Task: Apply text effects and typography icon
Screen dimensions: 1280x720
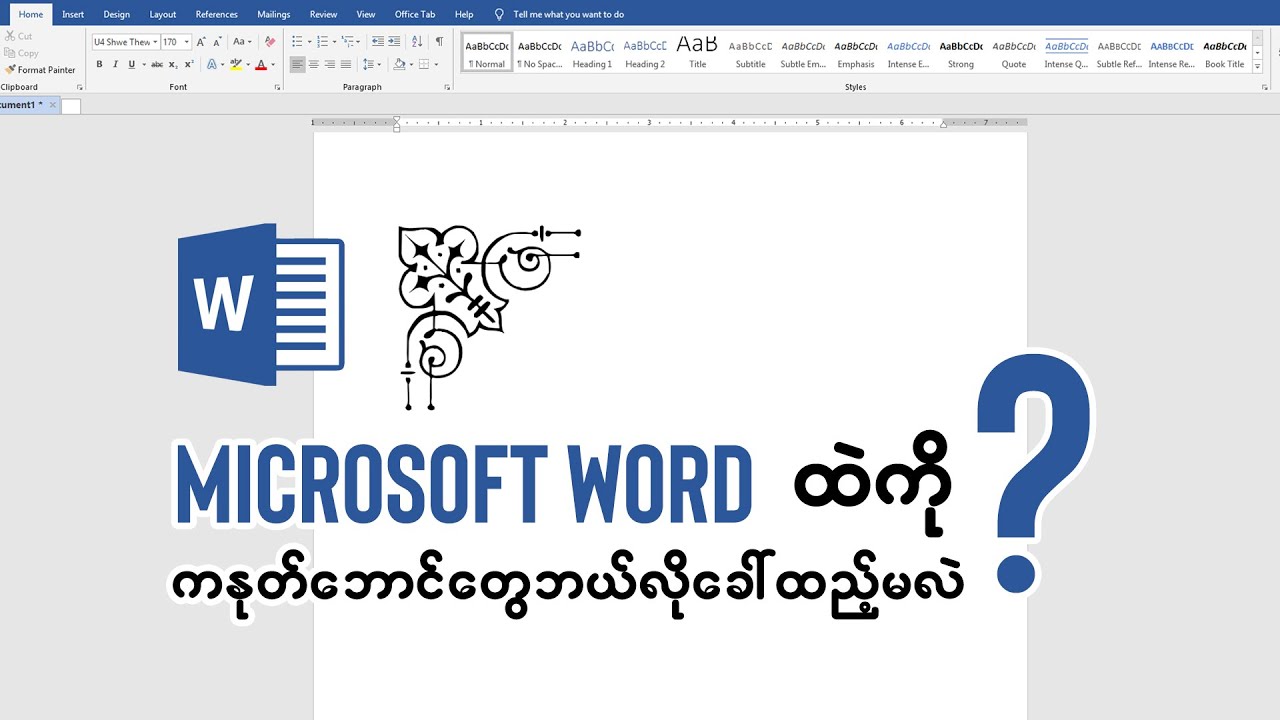Action: pyautogui.click(x=211, y=64)
